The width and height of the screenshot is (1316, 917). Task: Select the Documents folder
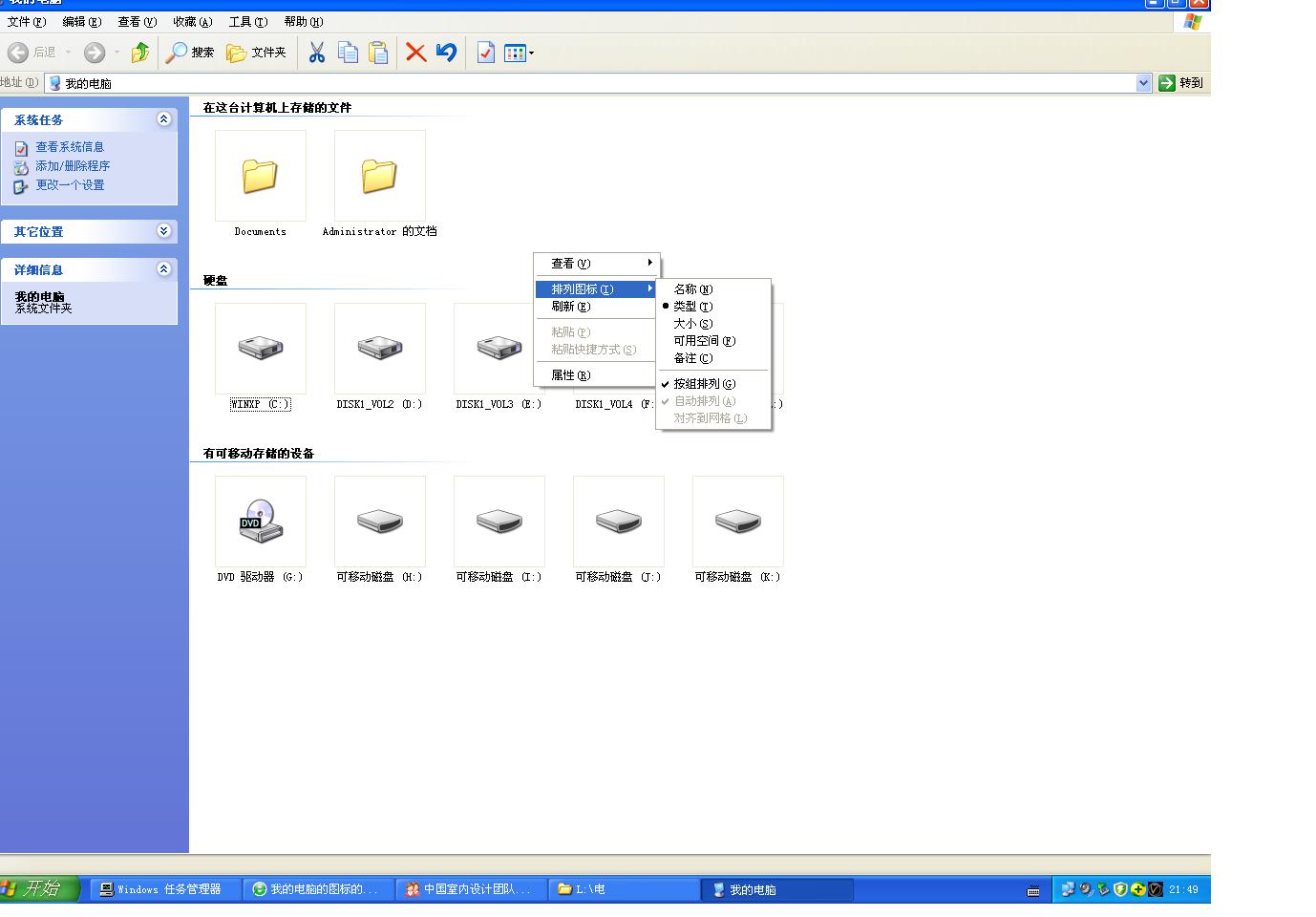[x=260, y=183]
